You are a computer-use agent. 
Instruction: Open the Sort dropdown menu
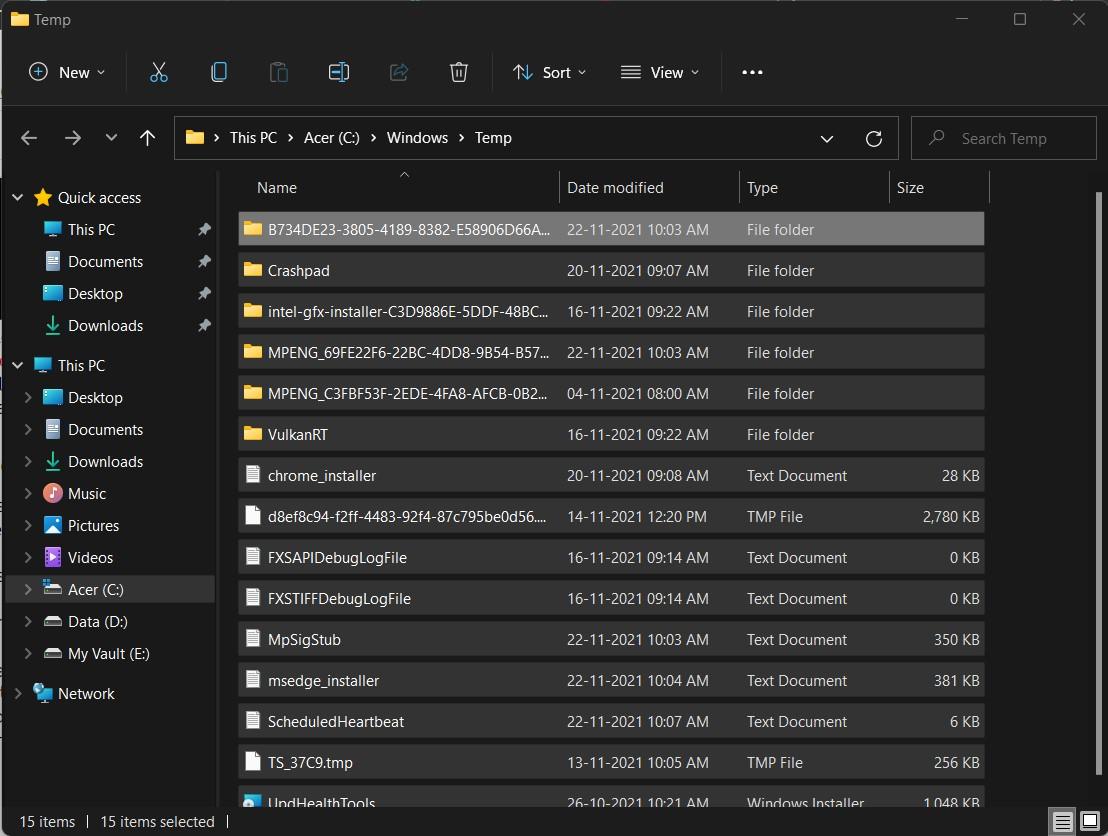click(549, 72)
